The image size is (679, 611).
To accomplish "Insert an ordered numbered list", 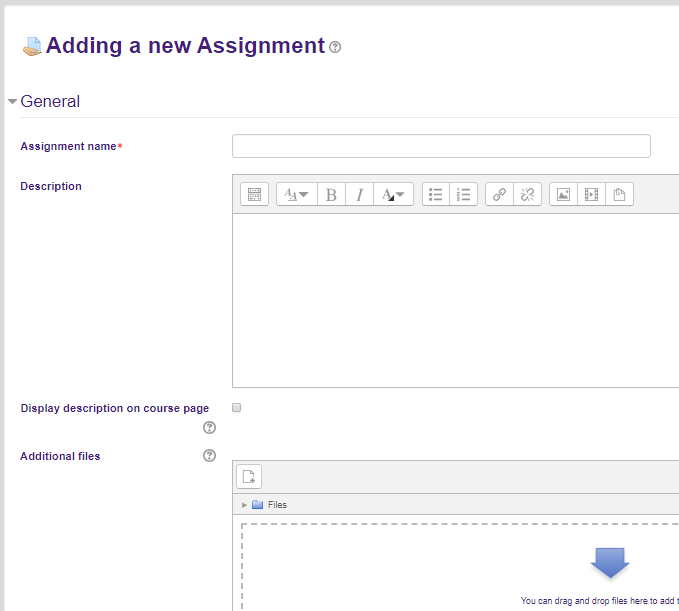I will coord(463,195).
